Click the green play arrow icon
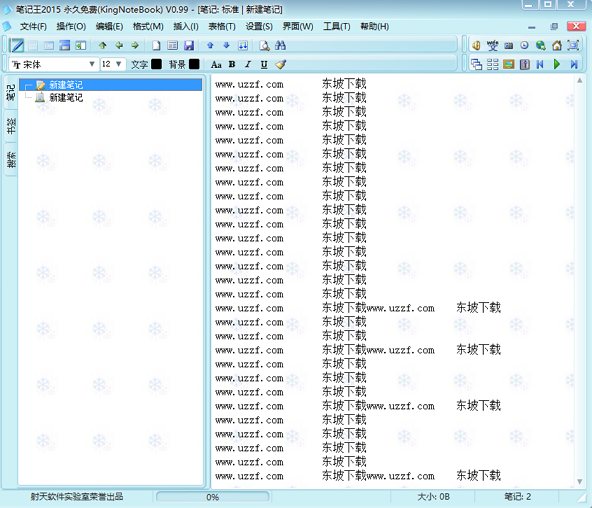This screenshot has height=508, width=592. (x=557, y=65)
